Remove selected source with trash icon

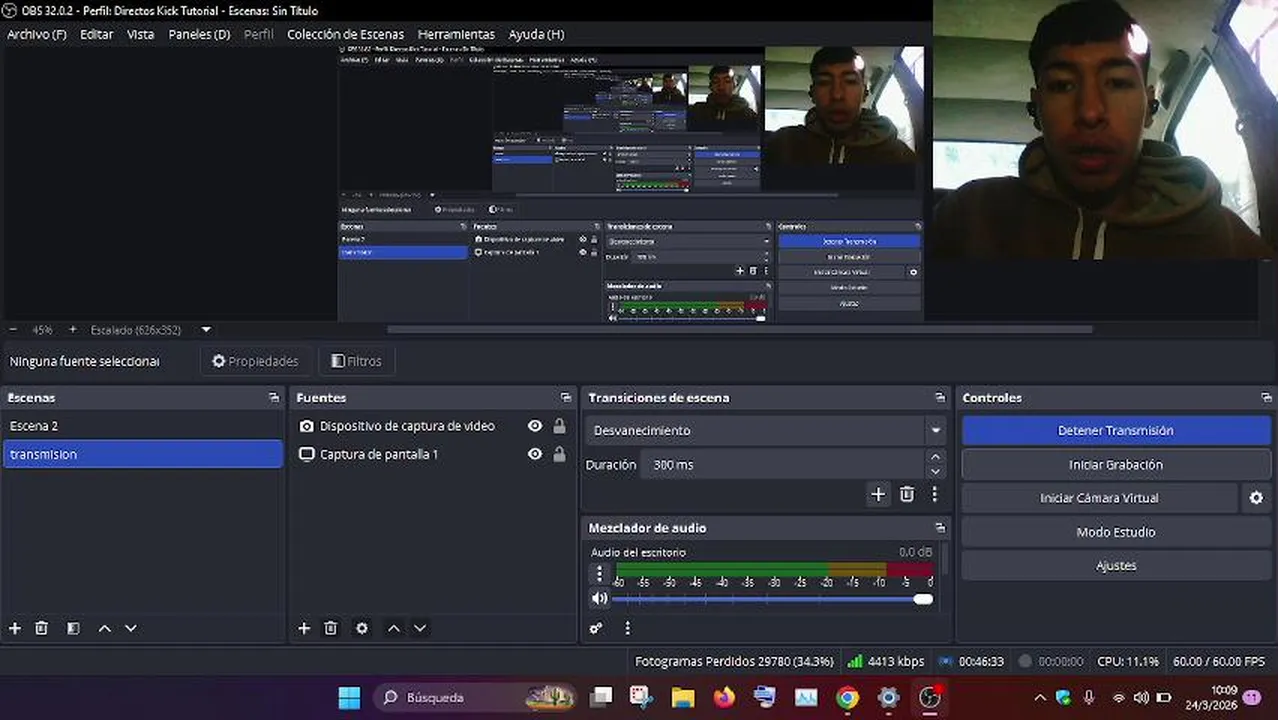point(331,628)
